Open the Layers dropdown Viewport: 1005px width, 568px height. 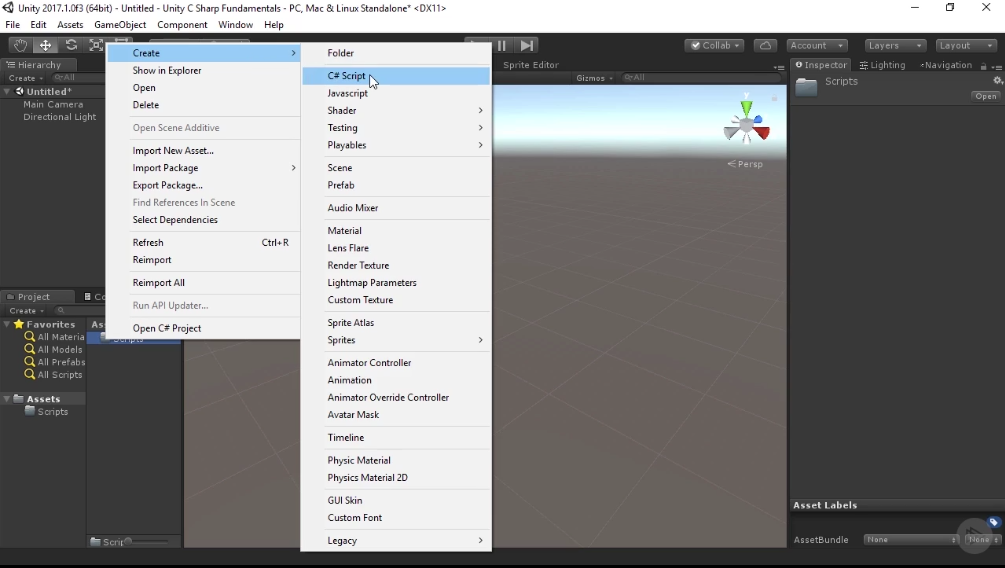(x=895, y=46)
